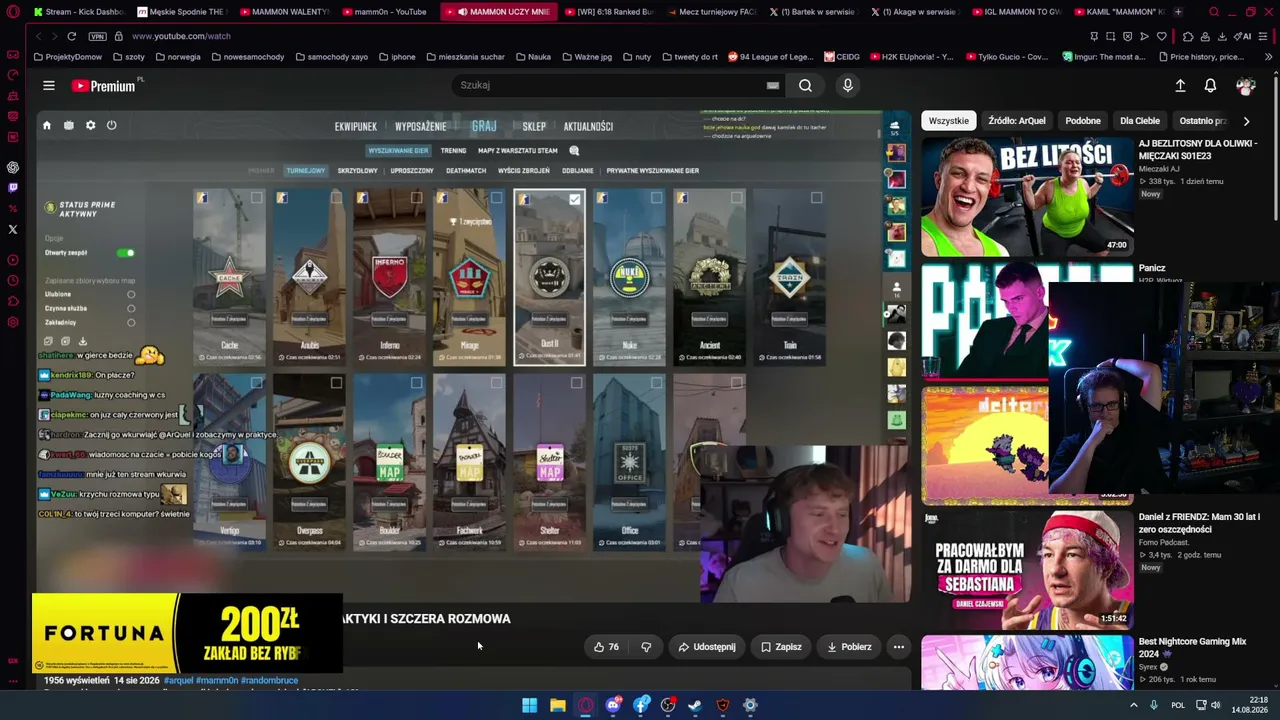The image size is (1280, 720).
Task: Toggle the Cache map checkbox
Action: point(257,198)
